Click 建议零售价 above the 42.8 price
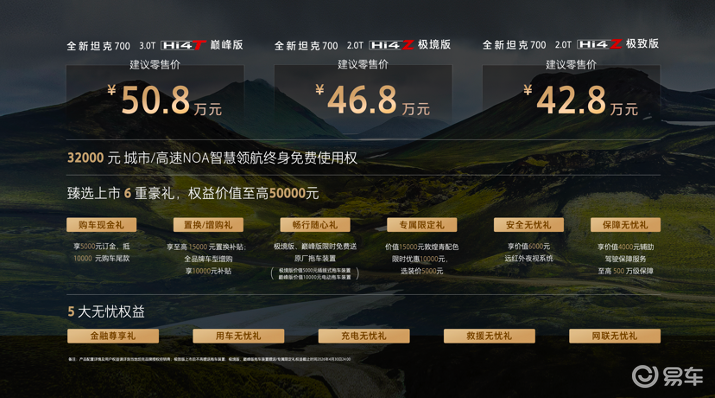This screenshot has height=398, width=715. pos(571,65)
